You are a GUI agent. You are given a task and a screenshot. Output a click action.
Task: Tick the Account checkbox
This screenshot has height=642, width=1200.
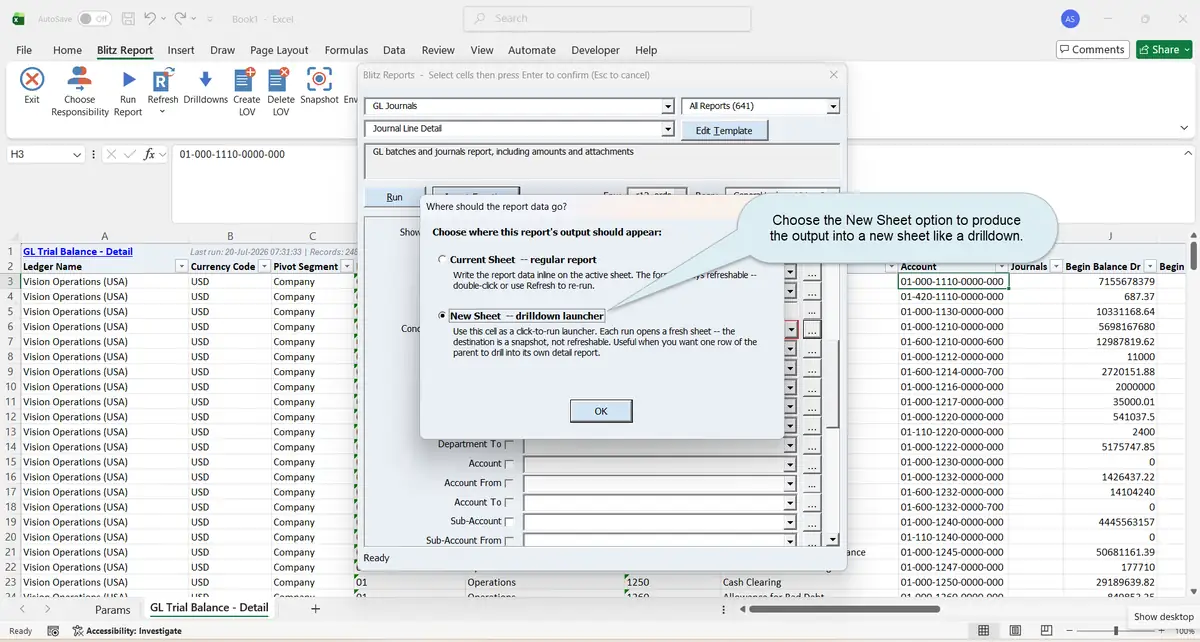click(x=510, y=464)
